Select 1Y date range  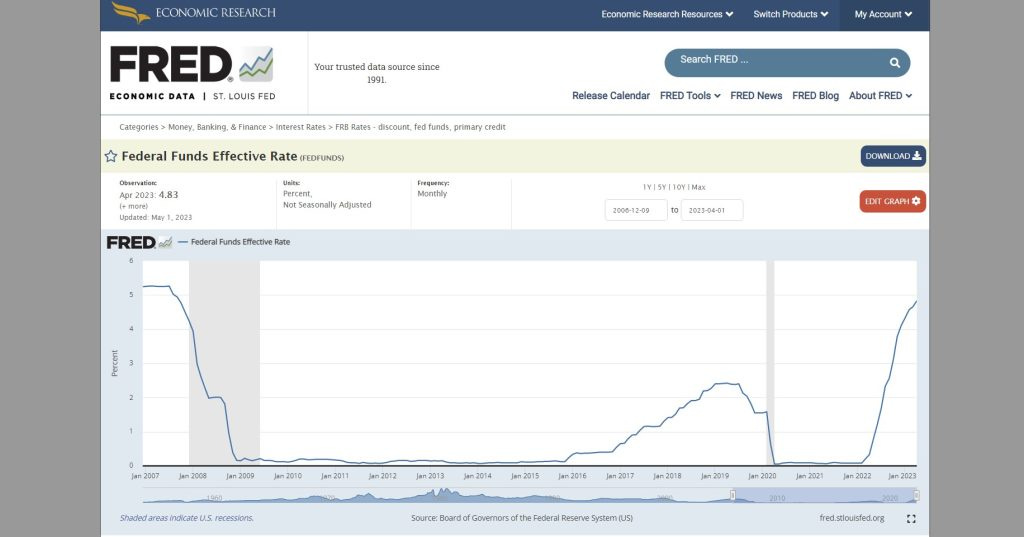647,187
